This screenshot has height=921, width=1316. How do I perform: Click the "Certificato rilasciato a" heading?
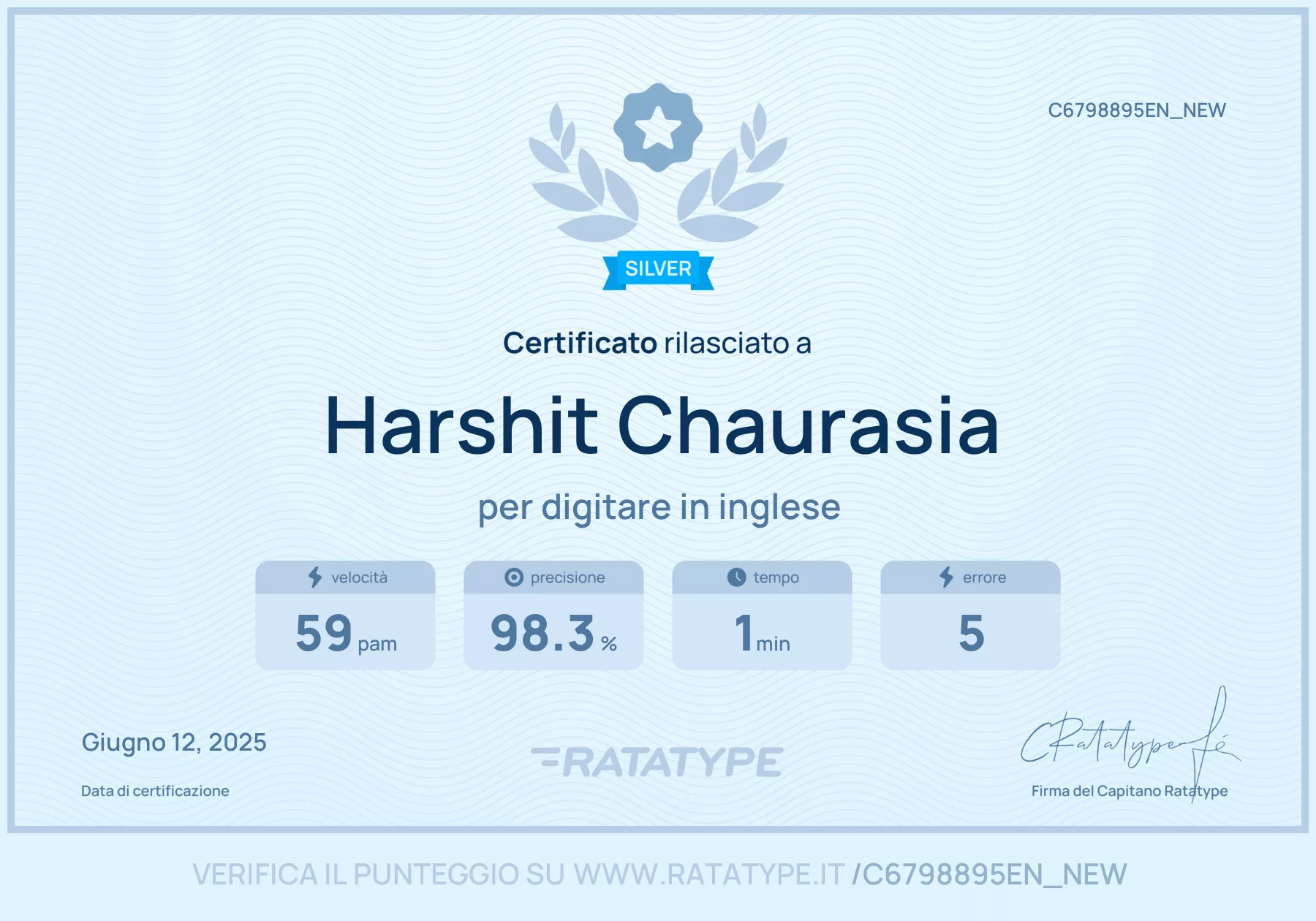[x=657, y=343]
